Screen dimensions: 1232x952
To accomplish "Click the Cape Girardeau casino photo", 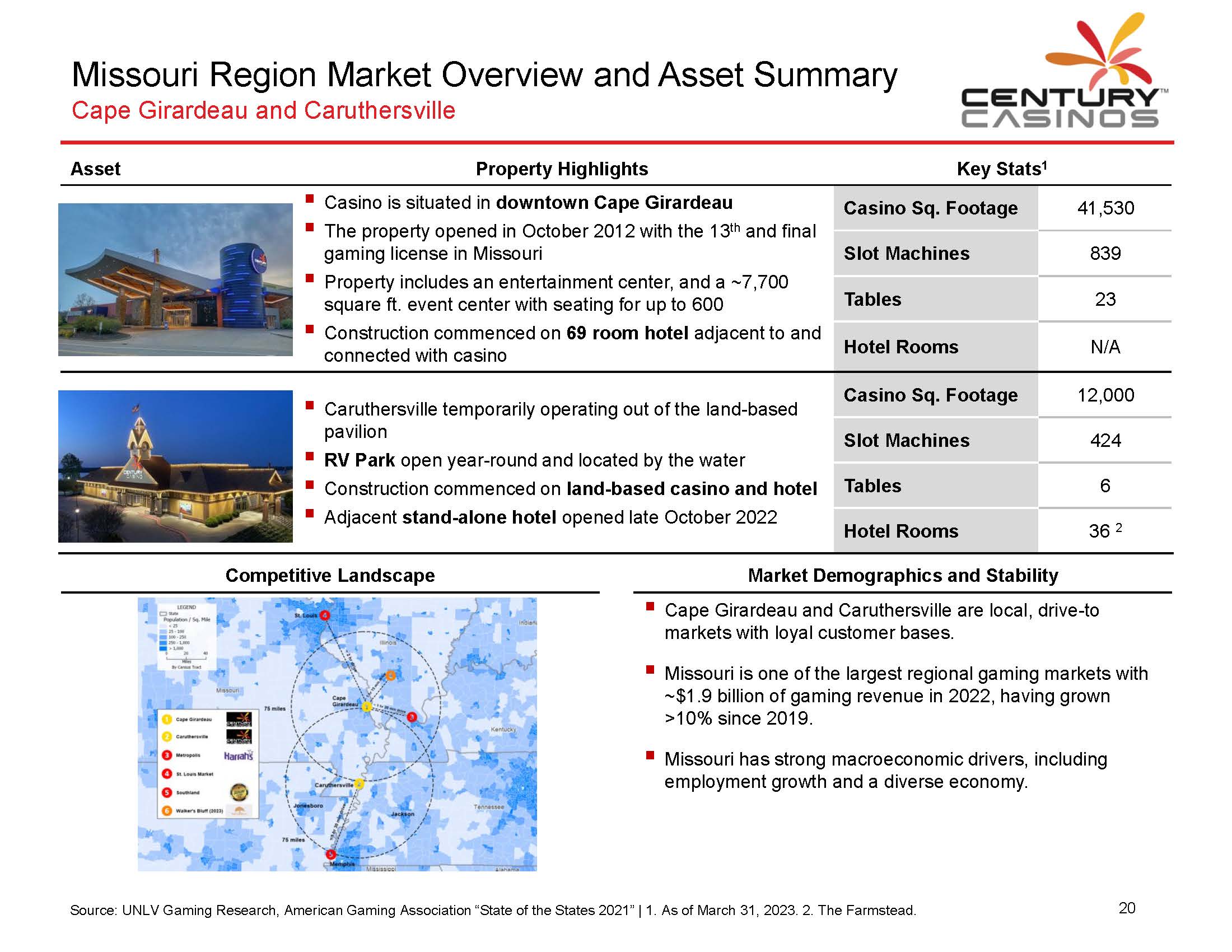I will [x=175, y=279].
